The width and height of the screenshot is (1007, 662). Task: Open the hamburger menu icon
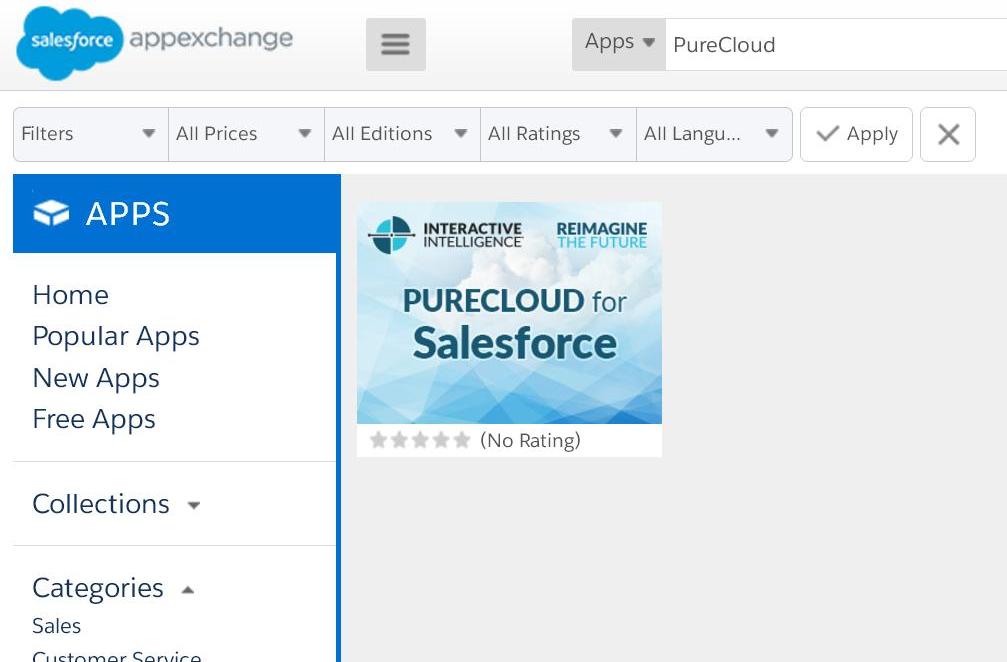(x=395, y=45)
